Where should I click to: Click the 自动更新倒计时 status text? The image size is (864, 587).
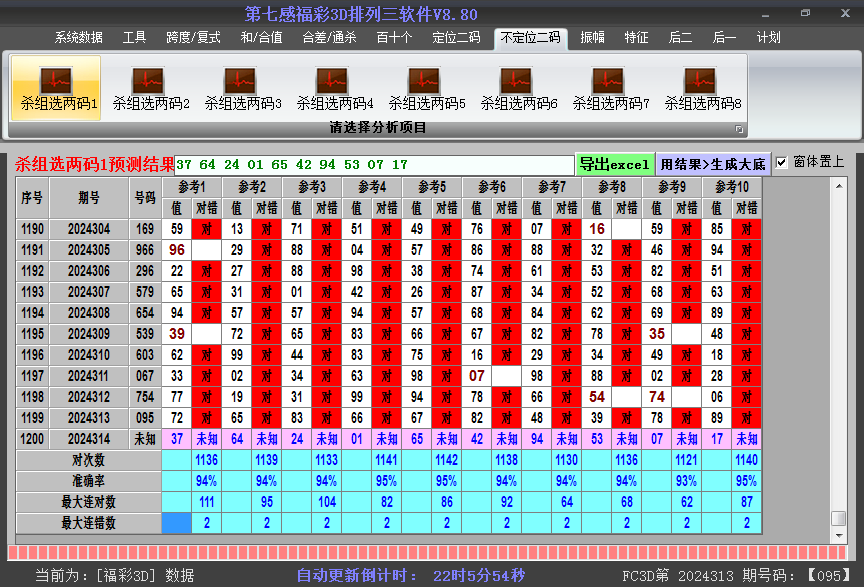tap(411, 576)
